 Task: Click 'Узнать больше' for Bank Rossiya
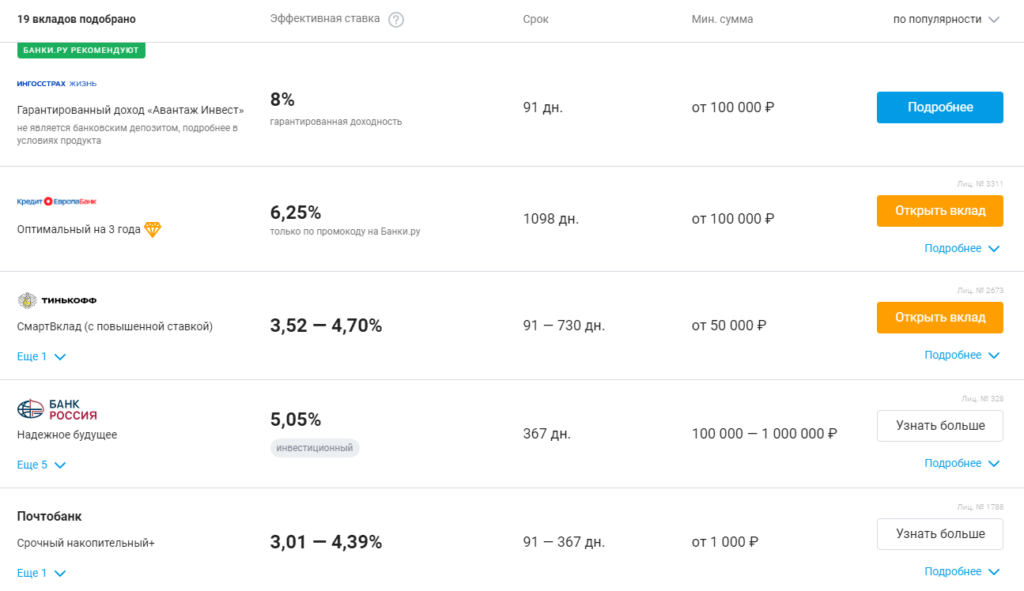[939, 425]
